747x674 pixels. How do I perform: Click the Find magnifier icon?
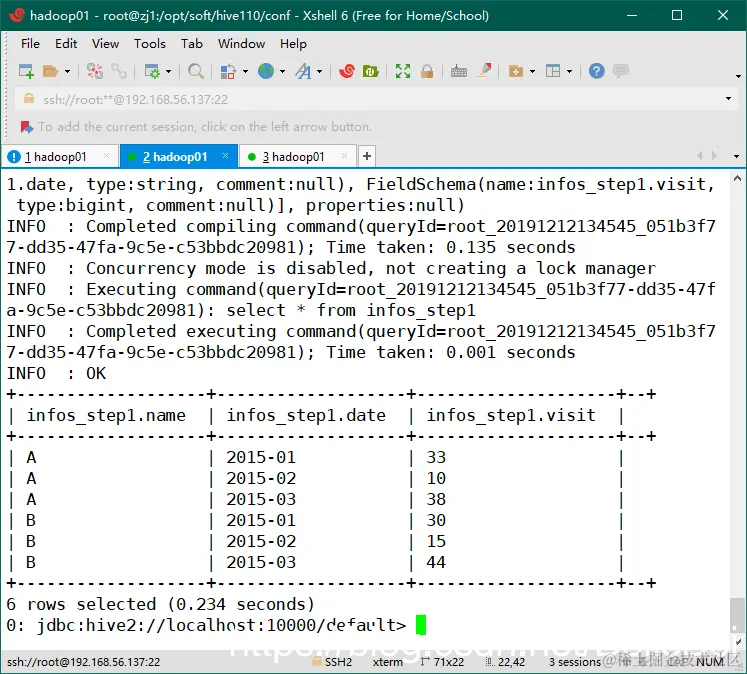point(196,71)
